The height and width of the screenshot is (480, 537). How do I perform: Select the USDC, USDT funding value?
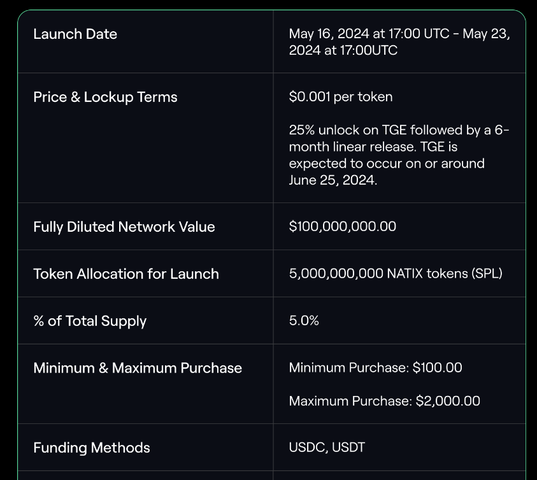327,447
